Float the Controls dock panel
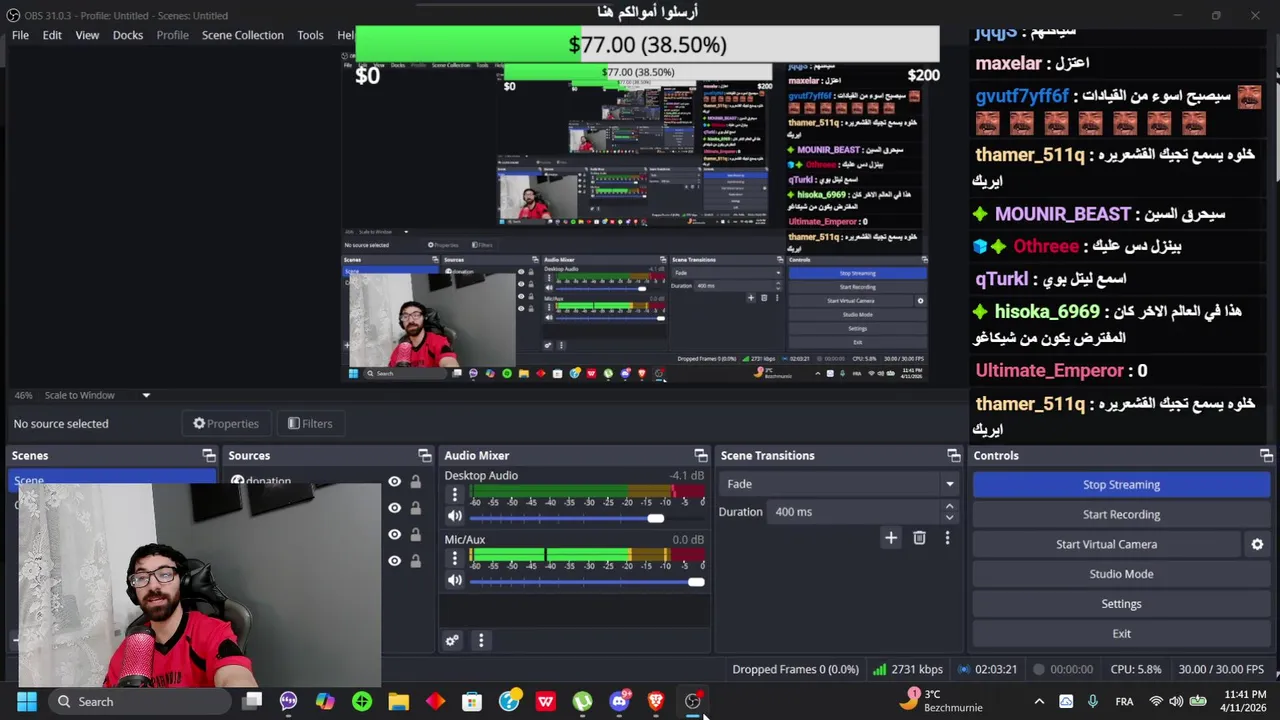This screenshot has height=720, width=1280. 1266,456
